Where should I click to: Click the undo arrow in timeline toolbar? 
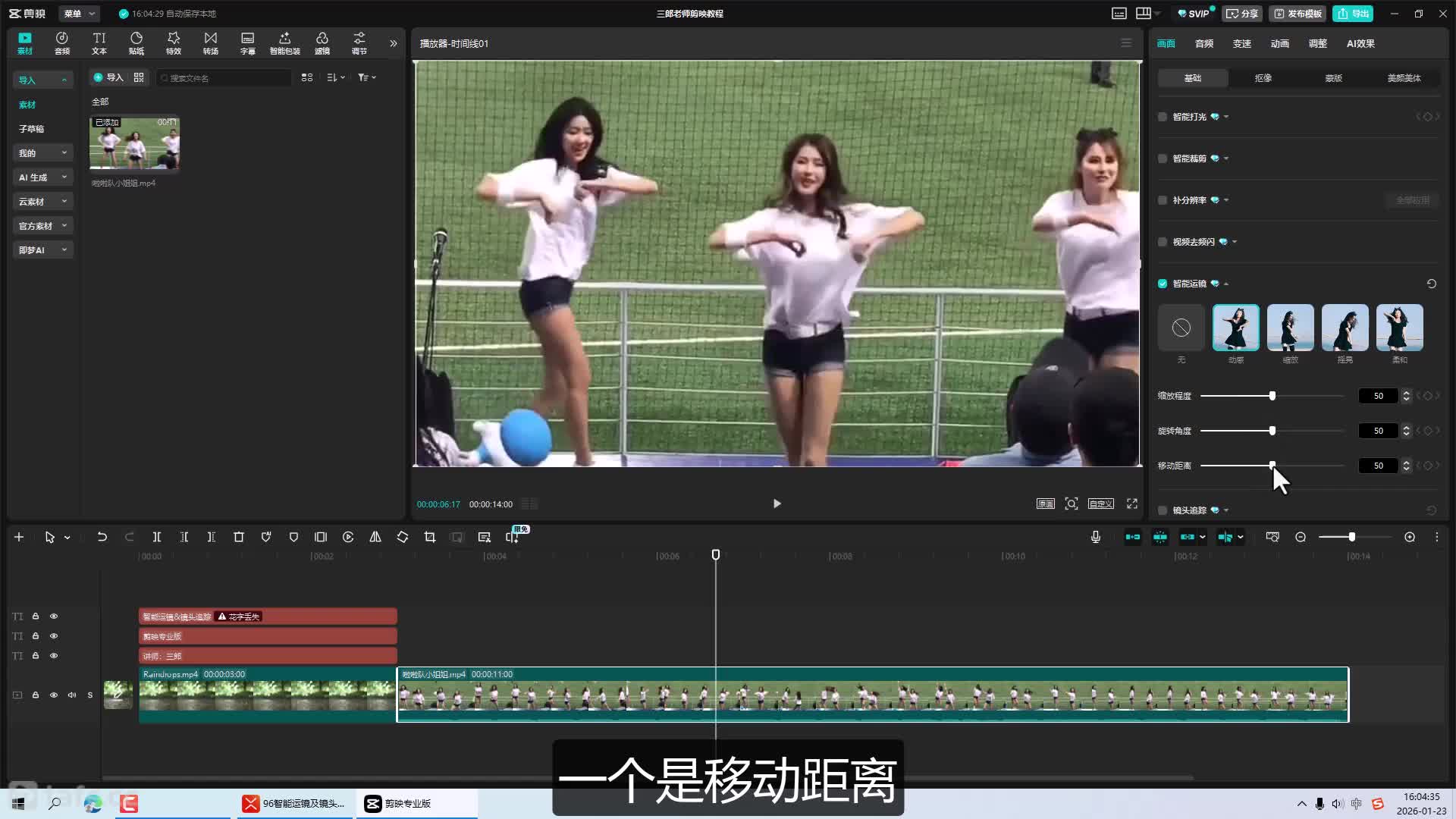click(x=102, y=537)
